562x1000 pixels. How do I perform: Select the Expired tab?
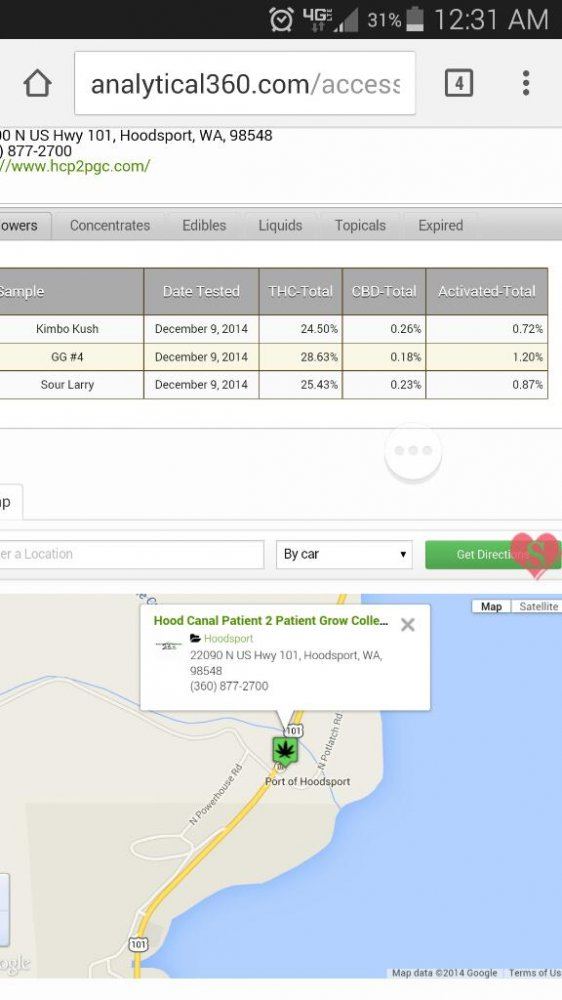(441, 226)
